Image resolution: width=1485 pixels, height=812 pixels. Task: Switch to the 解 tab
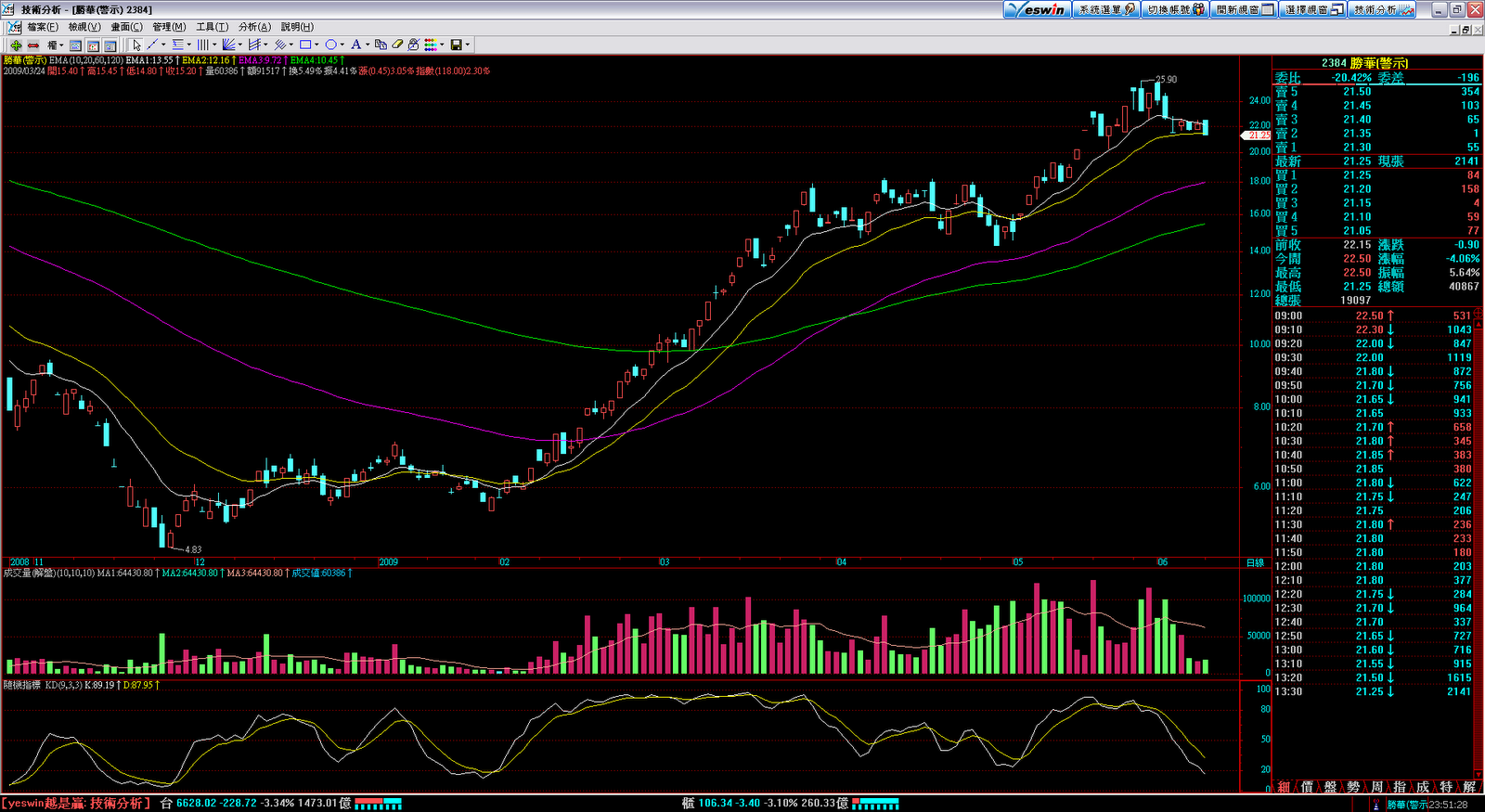coord(1468,787)
